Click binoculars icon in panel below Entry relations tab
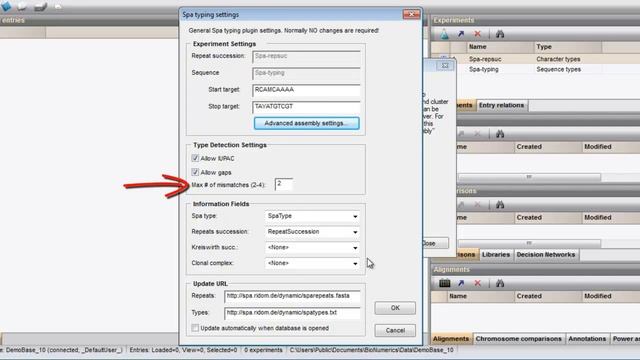This screenshot has width=640, height=360. pyautogui.click(x=500, y=134)
